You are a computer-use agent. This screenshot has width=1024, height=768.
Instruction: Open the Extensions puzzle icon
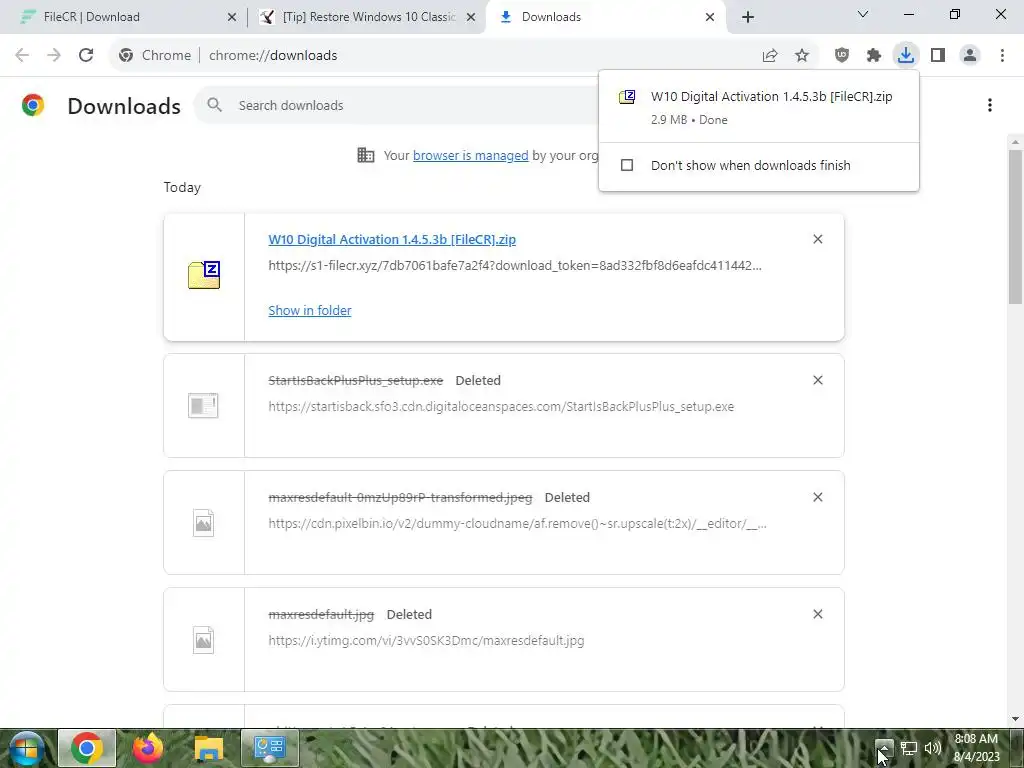click(x=874, y=56)
